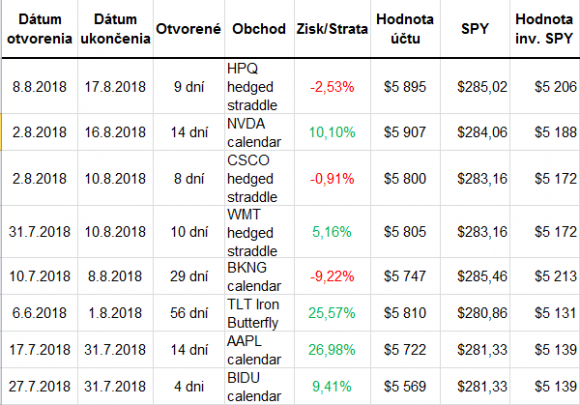Viewport: 580px width, 405px height.
Task: Click the 10,10% profit cell
Action: pos(332,132)
